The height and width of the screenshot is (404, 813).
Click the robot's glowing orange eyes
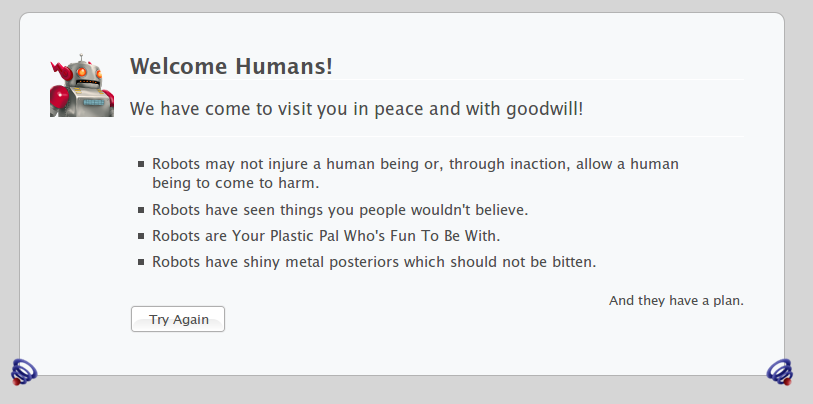88,73
